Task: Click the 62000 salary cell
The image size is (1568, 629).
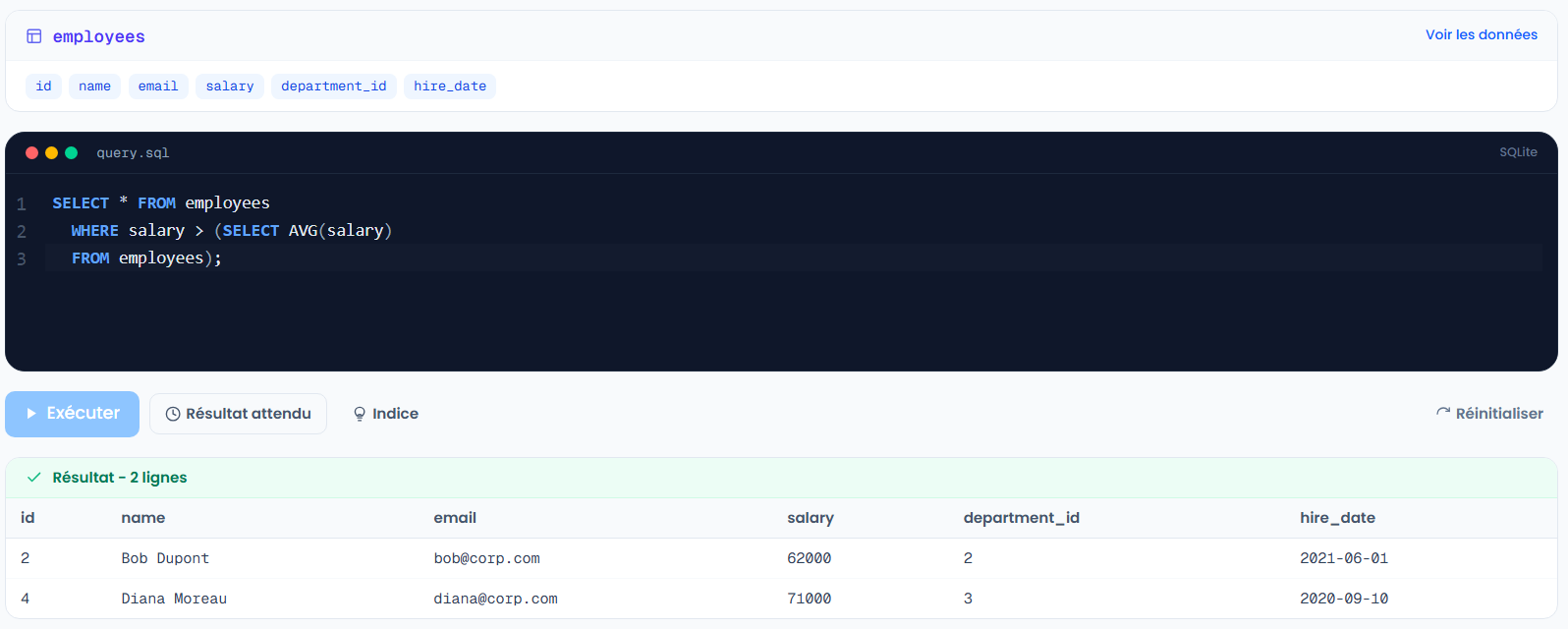Action: pos(809,558)
